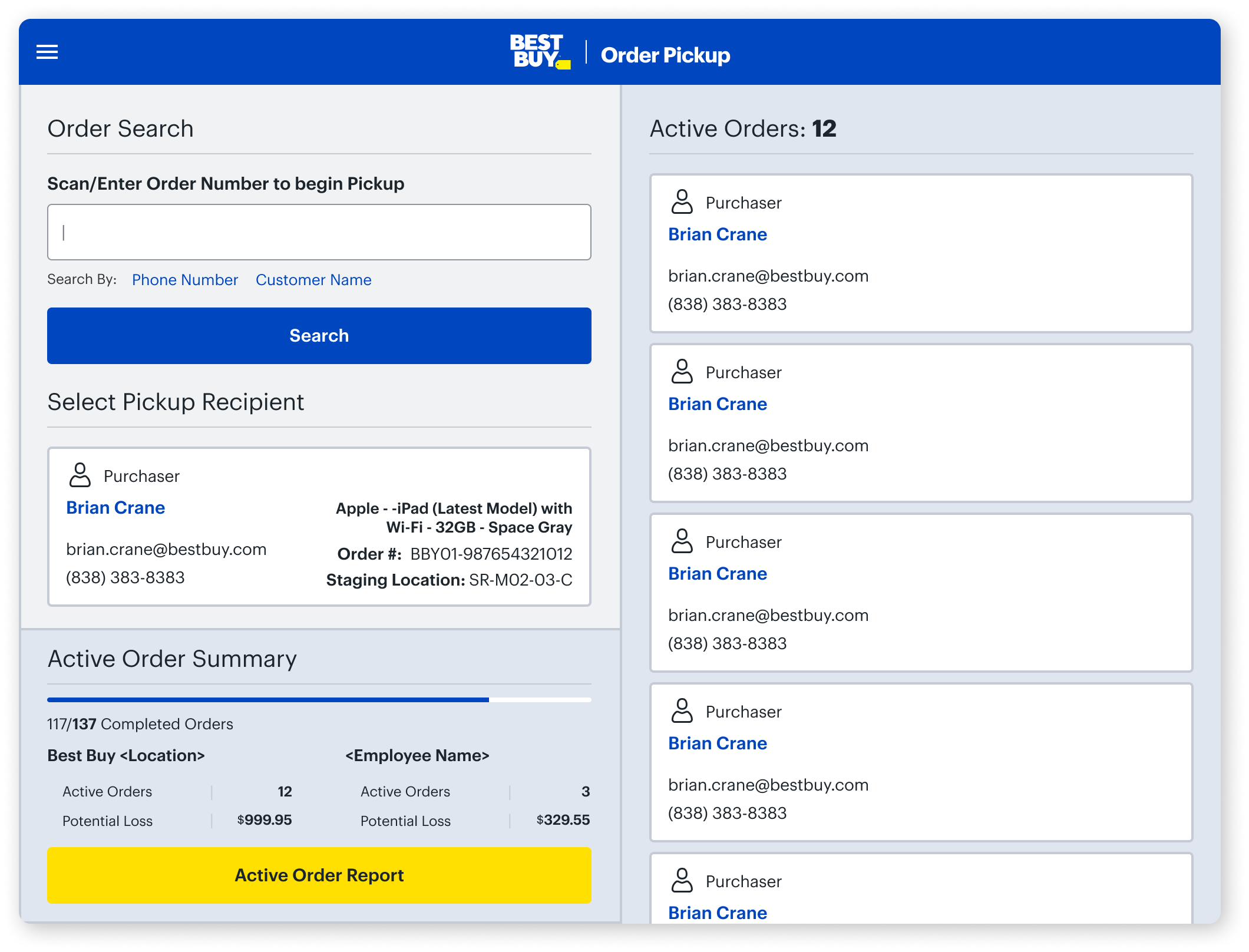Search by Phone Number link
The height and width of the screenshot is (952, 1249).
(185, 280)
